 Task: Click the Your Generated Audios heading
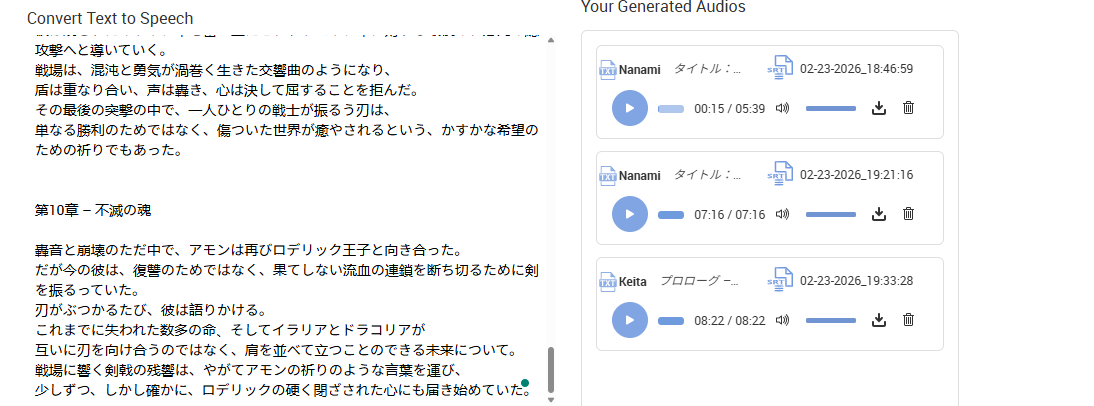pyautogui.click(x=663, y=7)
